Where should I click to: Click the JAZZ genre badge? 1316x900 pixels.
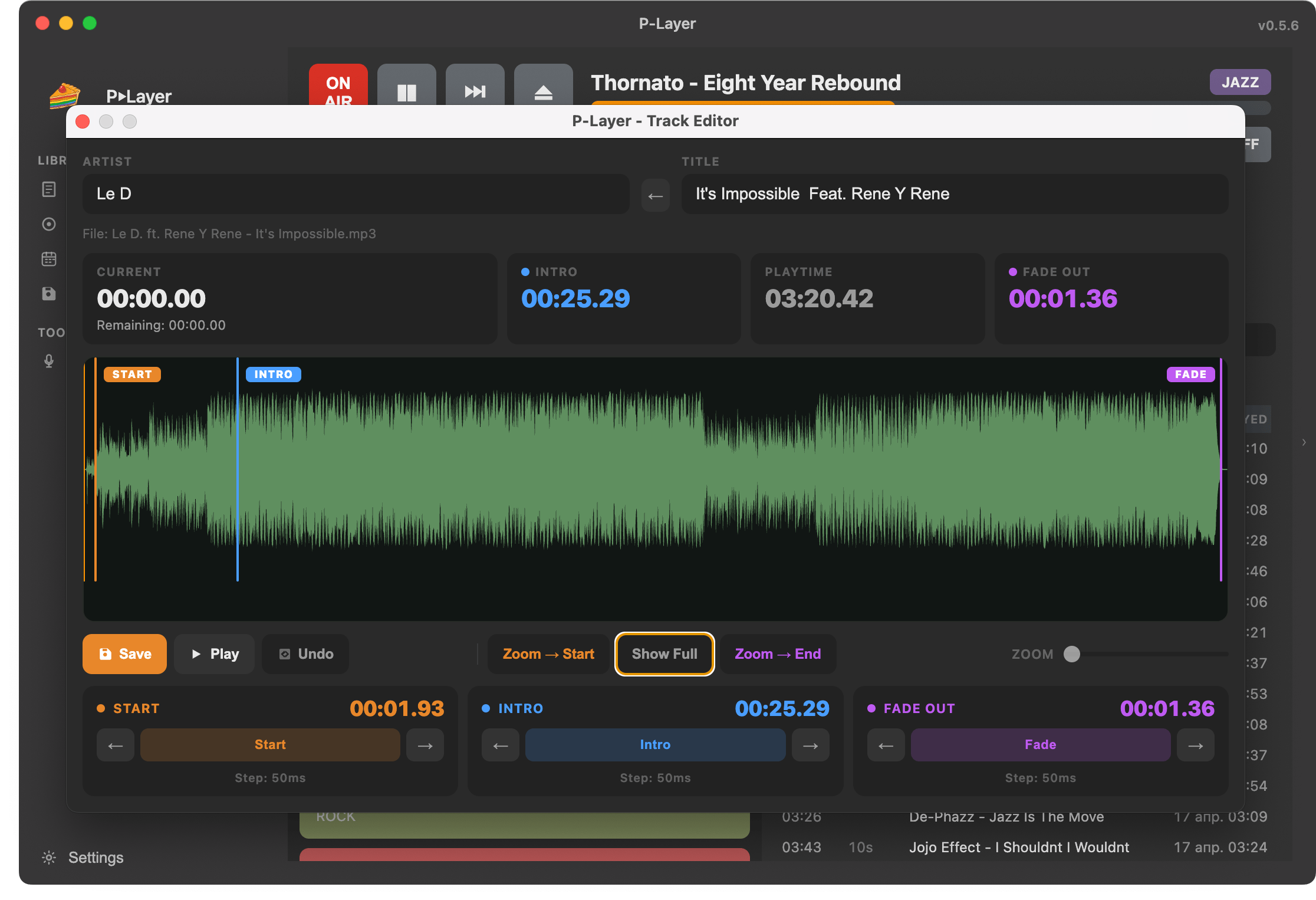click(x=1240, y=82)
